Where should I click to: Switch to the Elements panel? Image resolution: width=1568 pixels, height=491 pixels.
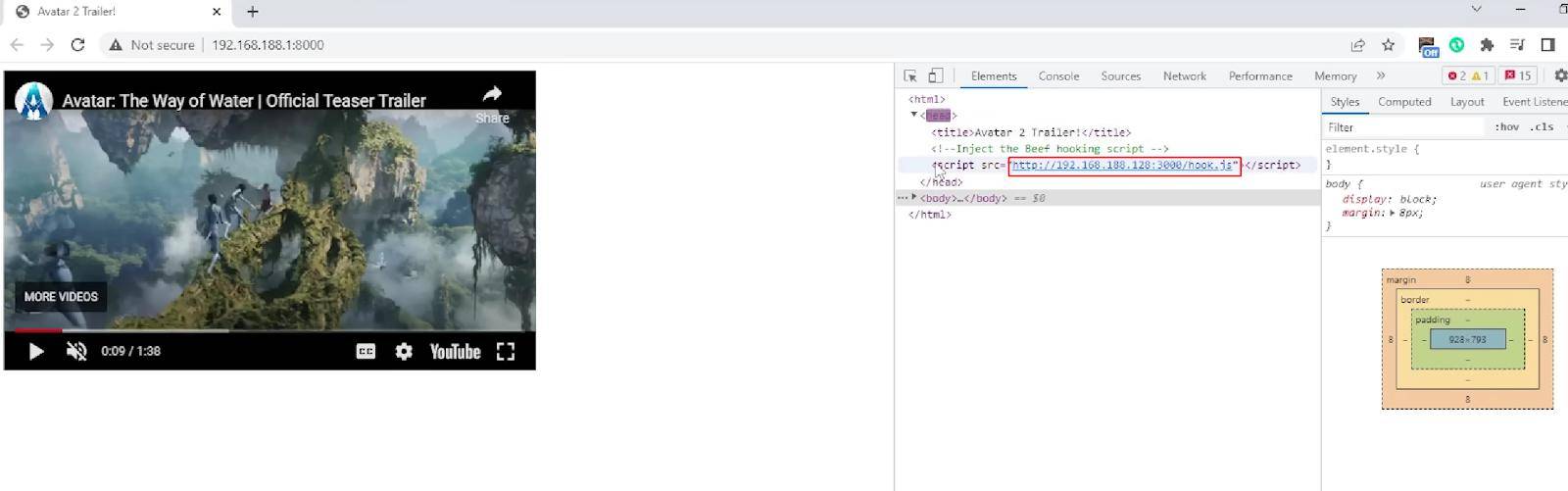994,76
